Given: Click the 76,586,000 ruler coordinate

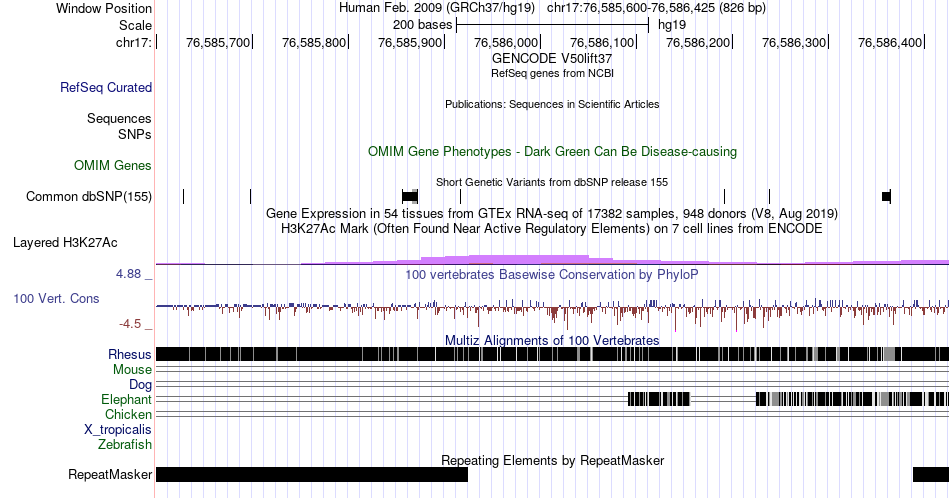Looking at the screenshot, I should [506, 42].
